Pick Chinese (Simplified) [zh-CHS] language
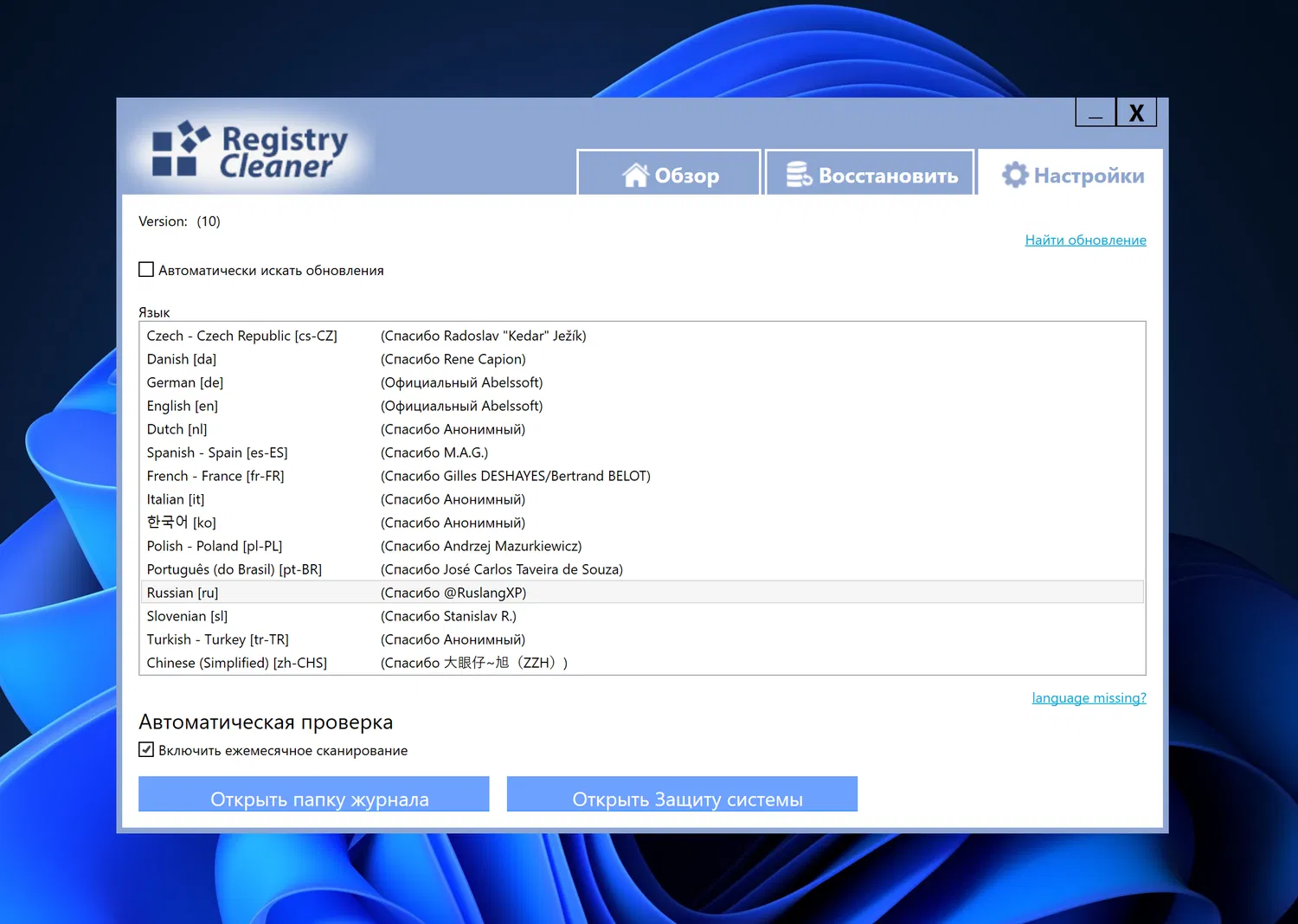The height and width of the screenshot is (924, 1298). 642,663
